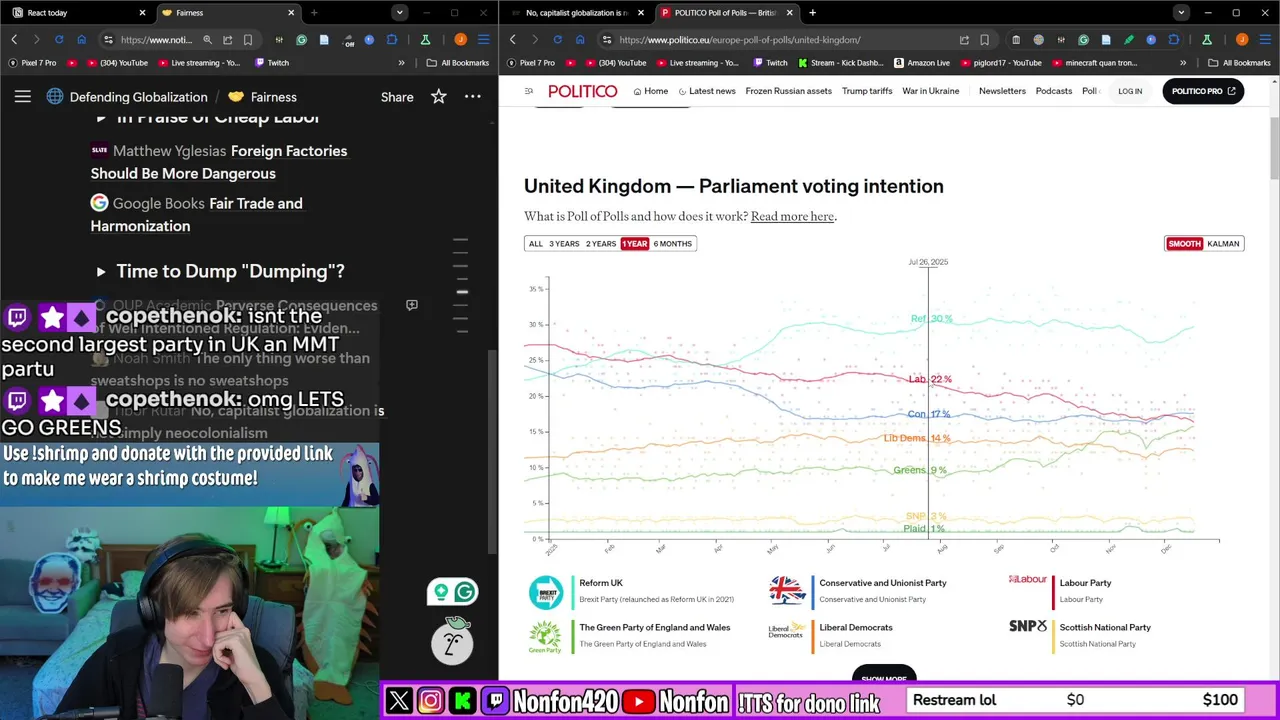Open site information icon in POLITICO address bar
Viewport: 1280px width, 720px height.
click(x=606, y=40)
